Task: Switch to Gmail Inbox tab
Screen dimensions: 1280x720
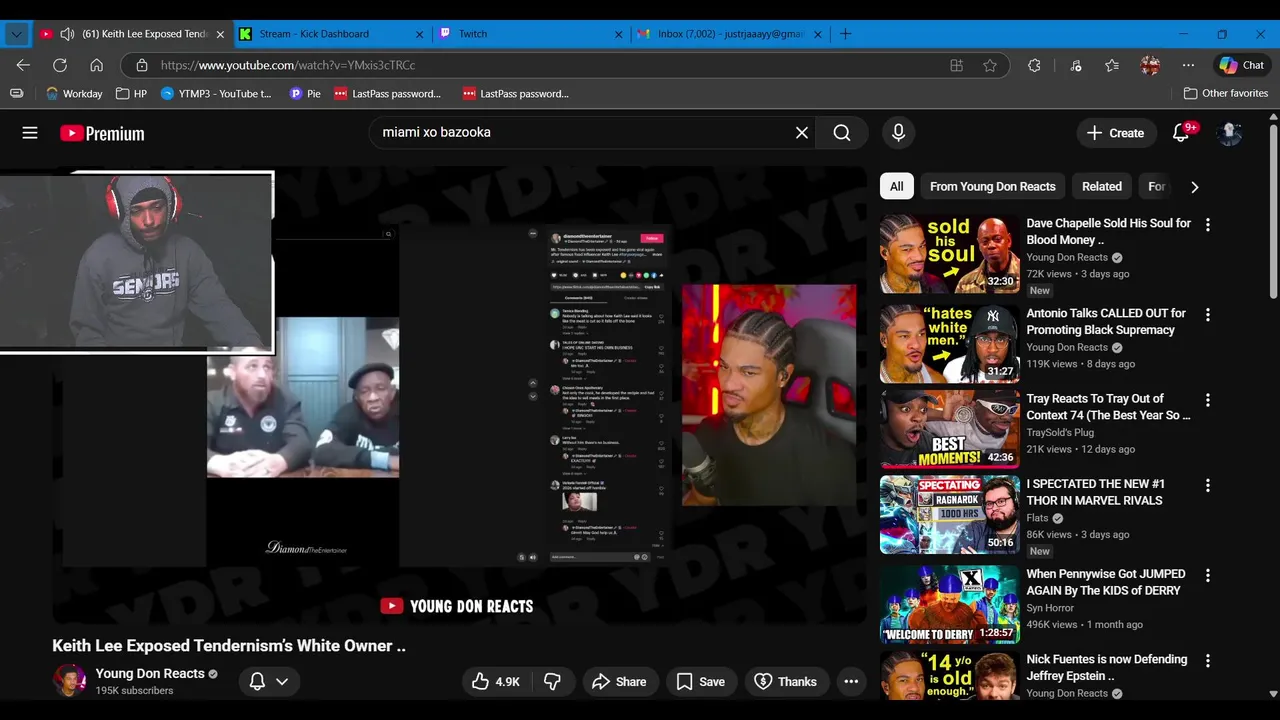Action: coord(731,34)
